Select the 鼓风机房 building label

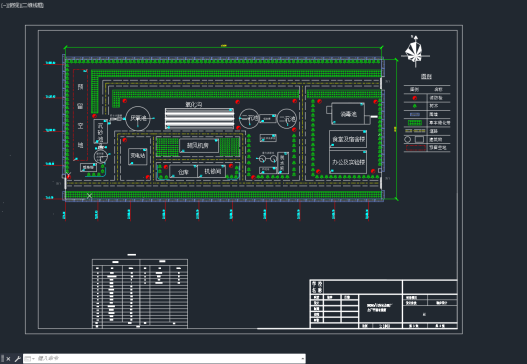(198, 146)
